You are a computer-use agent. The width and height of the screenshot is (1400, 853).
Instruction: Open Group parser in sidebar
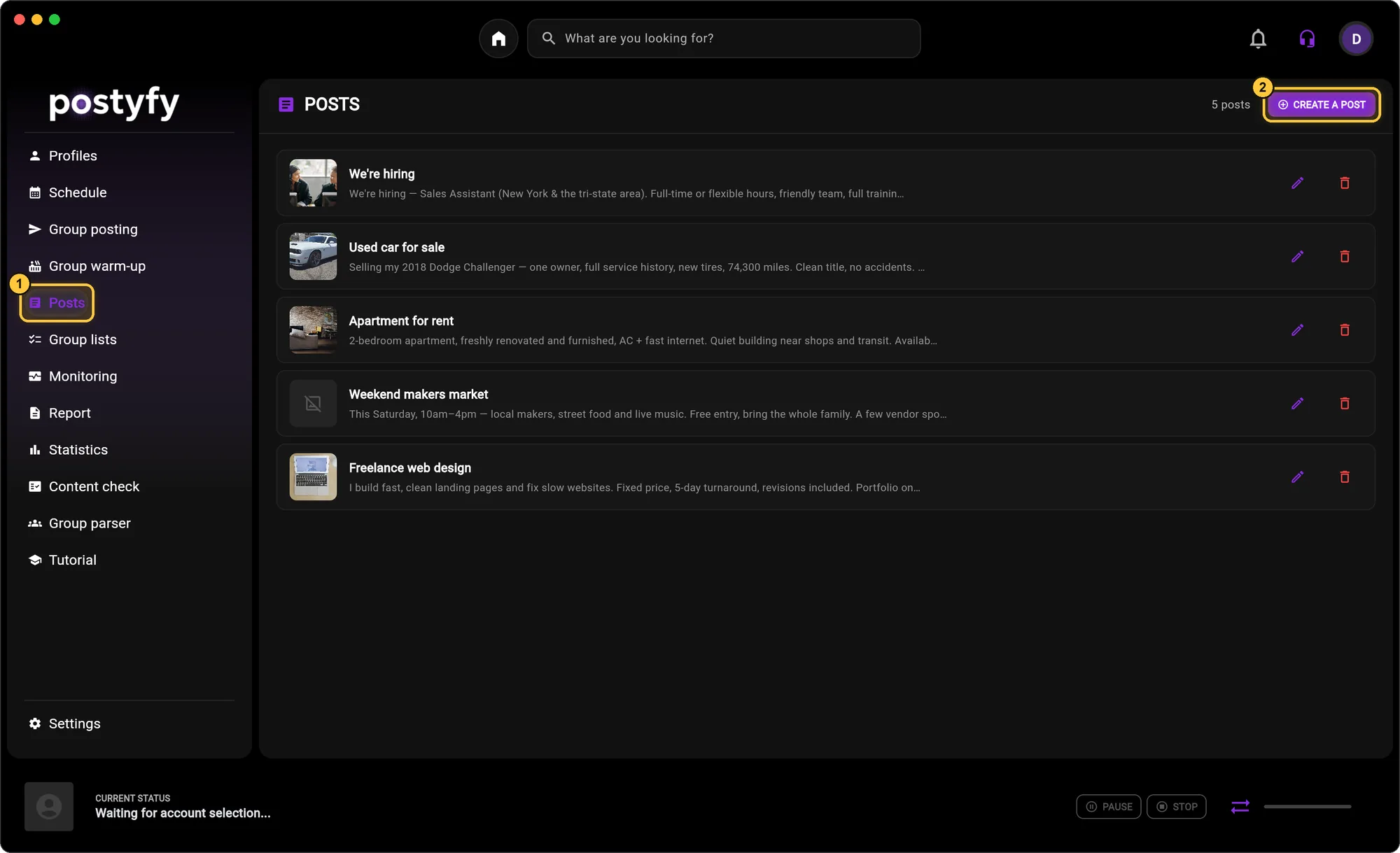point(80,523)
